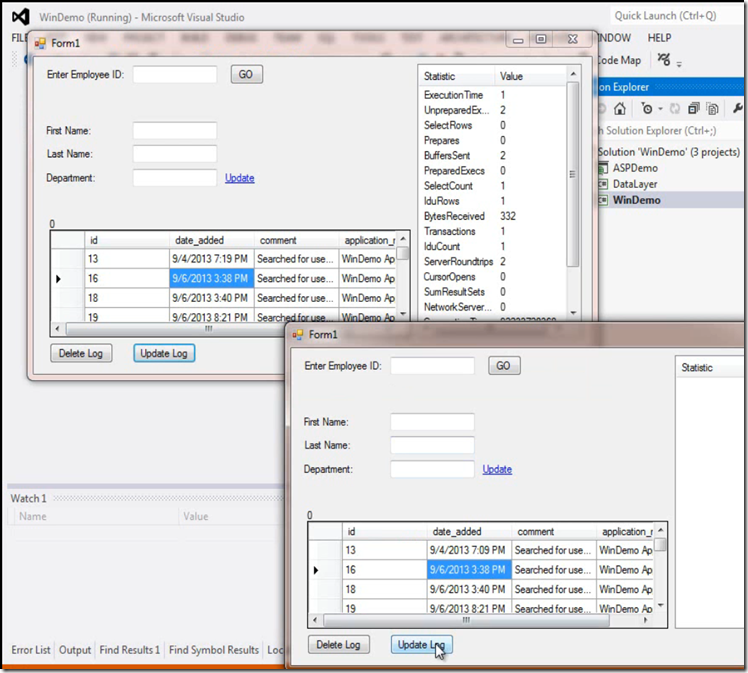This screenshot has height=673, width=748.
Task: Switch to the Output tab
Action: tap(75, 650)
